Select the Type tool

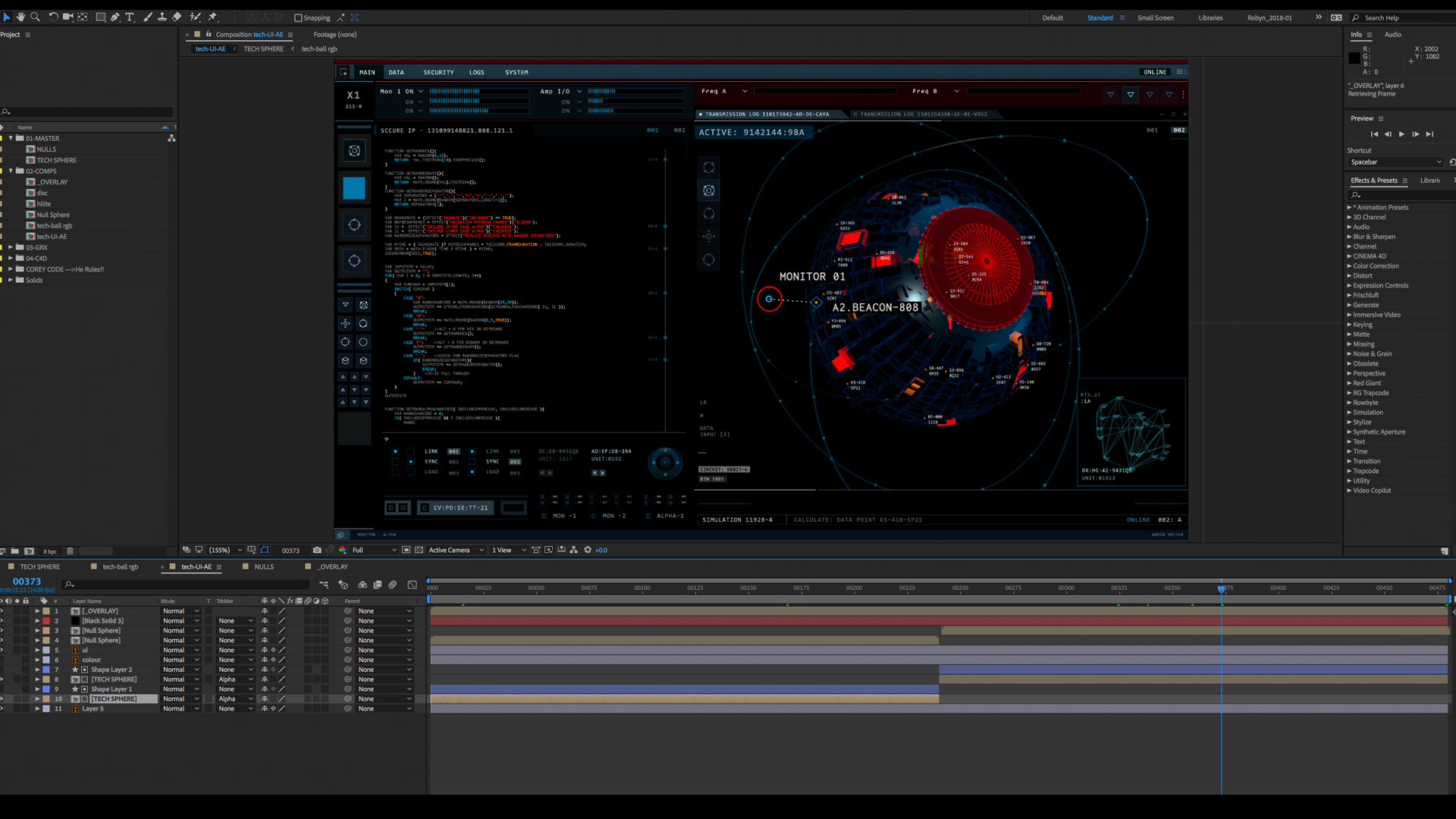(x=130, y=17)
